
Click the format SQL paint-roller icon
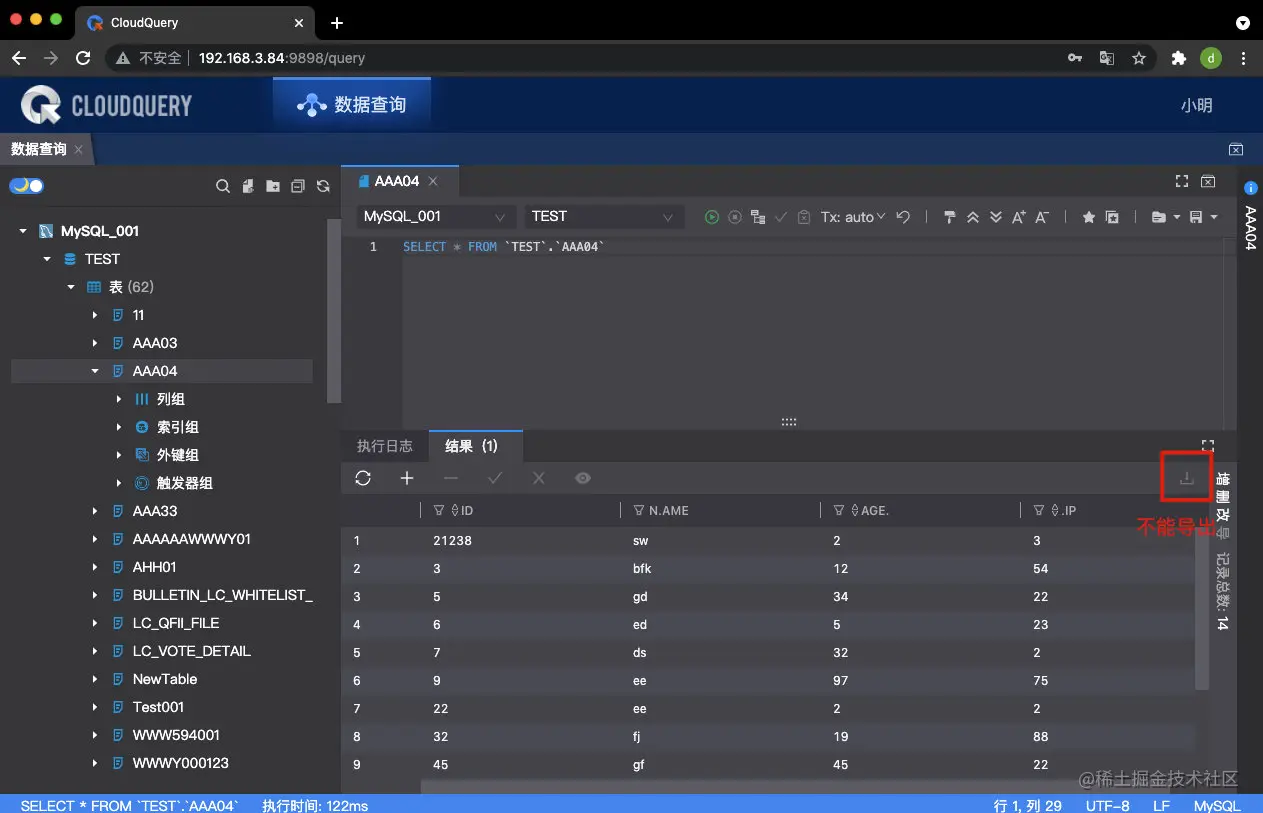click(x=950, y=217)
